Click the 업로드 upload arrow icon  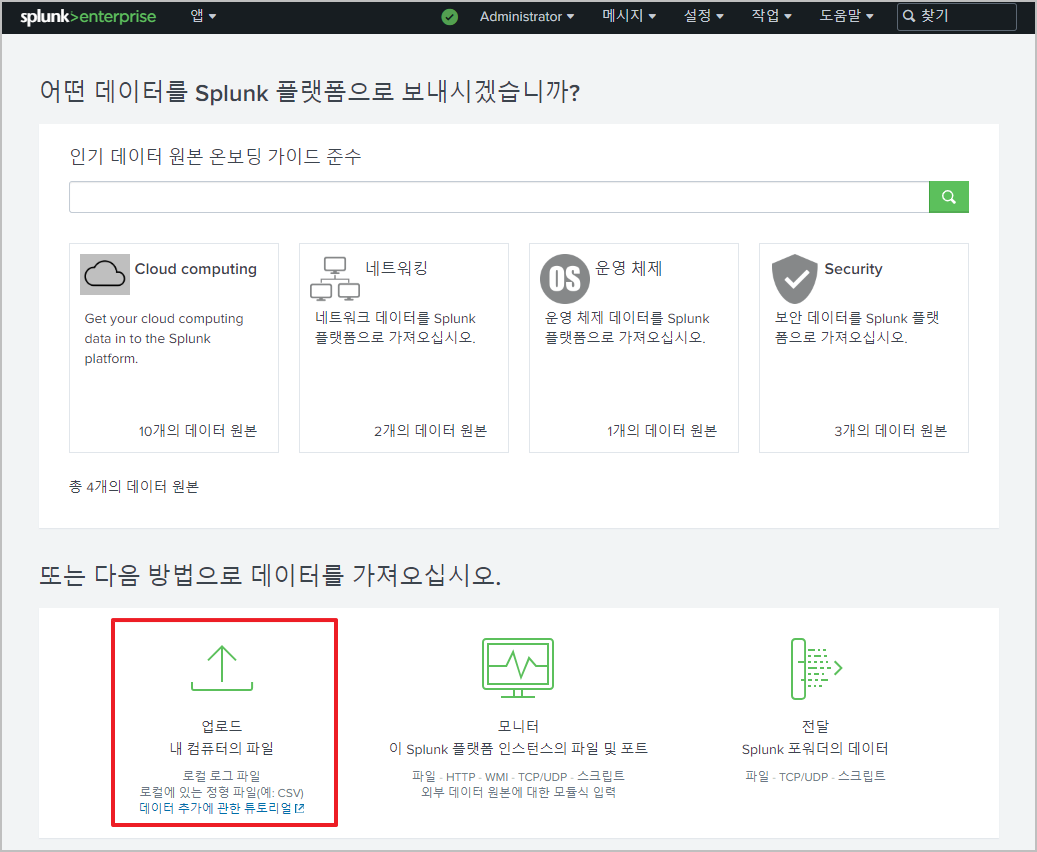point(222,668)
